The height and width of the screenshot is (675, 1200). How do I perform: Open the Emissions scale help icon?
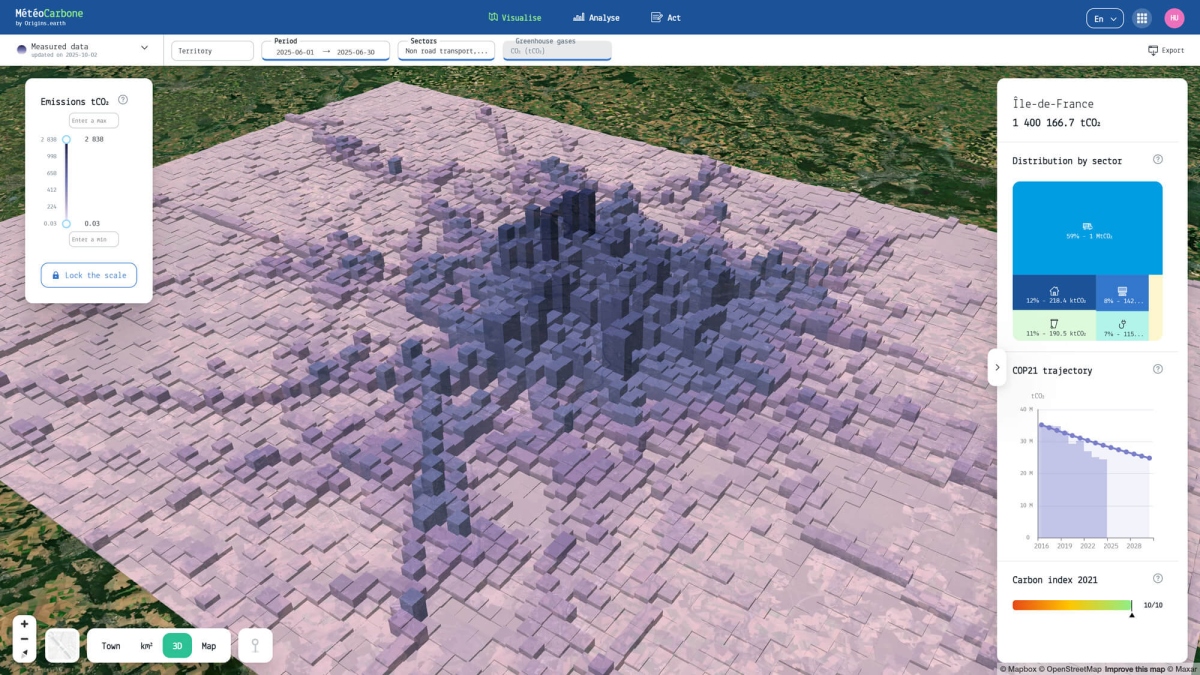pyautogui.click(x=122, y=99)
